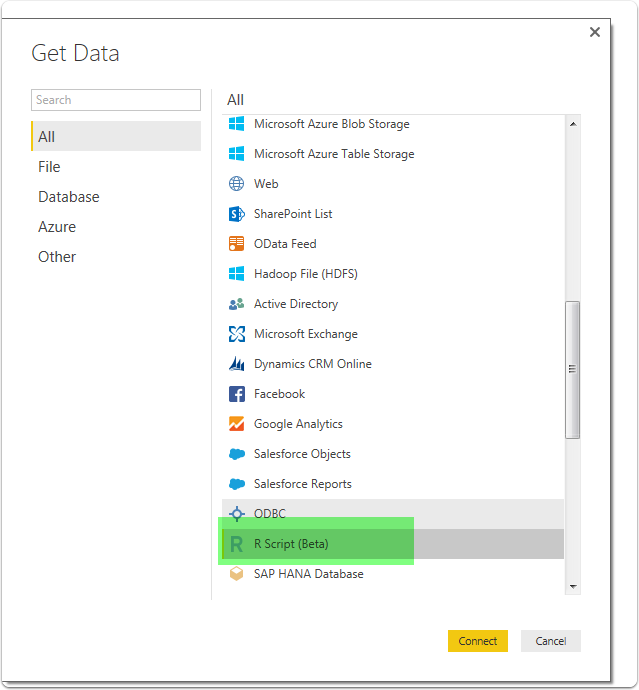
Task: Select the OData Feed icon
Action: [x=237, y=244]
